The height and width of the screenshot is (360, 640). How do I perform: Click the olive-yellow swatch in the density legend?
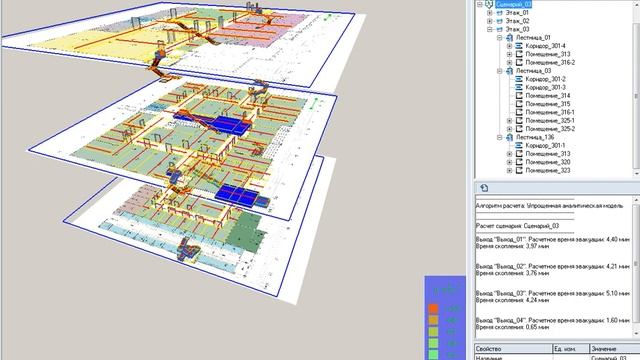point(433,332)
